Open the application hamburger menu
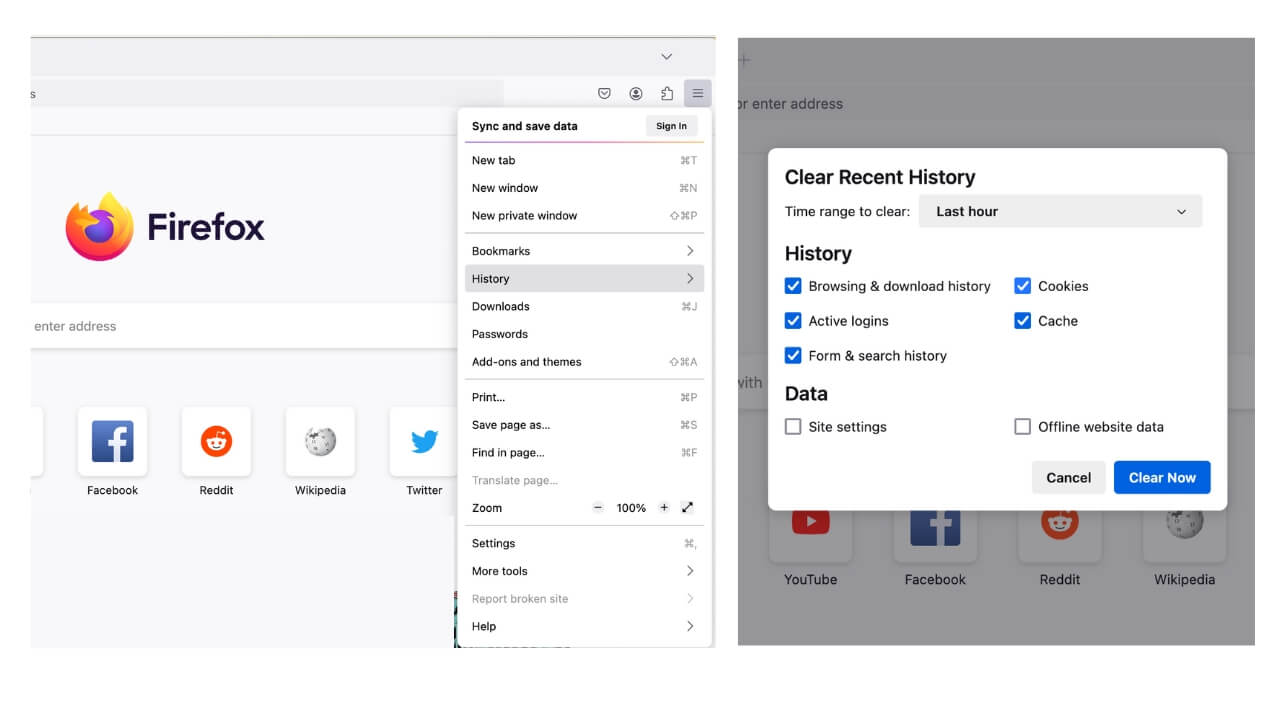1280x720 pixels. [698, 92]
